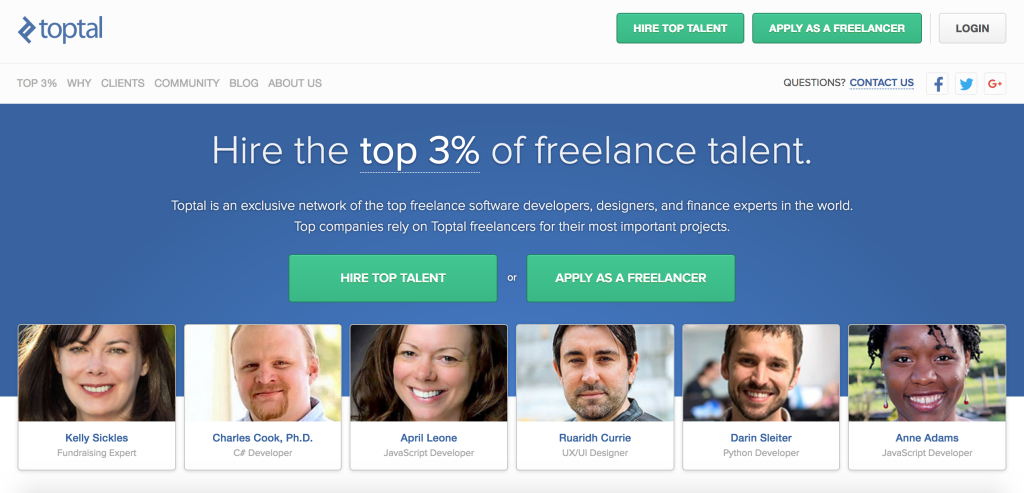Screen dimensions: 1024x493
Task: Click the large Apply as a Freelancer button
Action: 631,278
